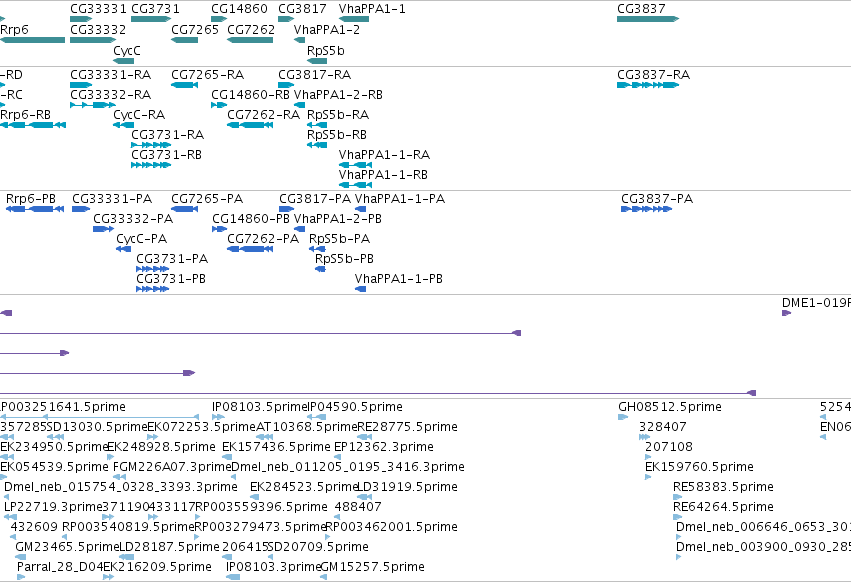Select the CG3817-PA protein

pyautogui.click(x=287, y=209)
